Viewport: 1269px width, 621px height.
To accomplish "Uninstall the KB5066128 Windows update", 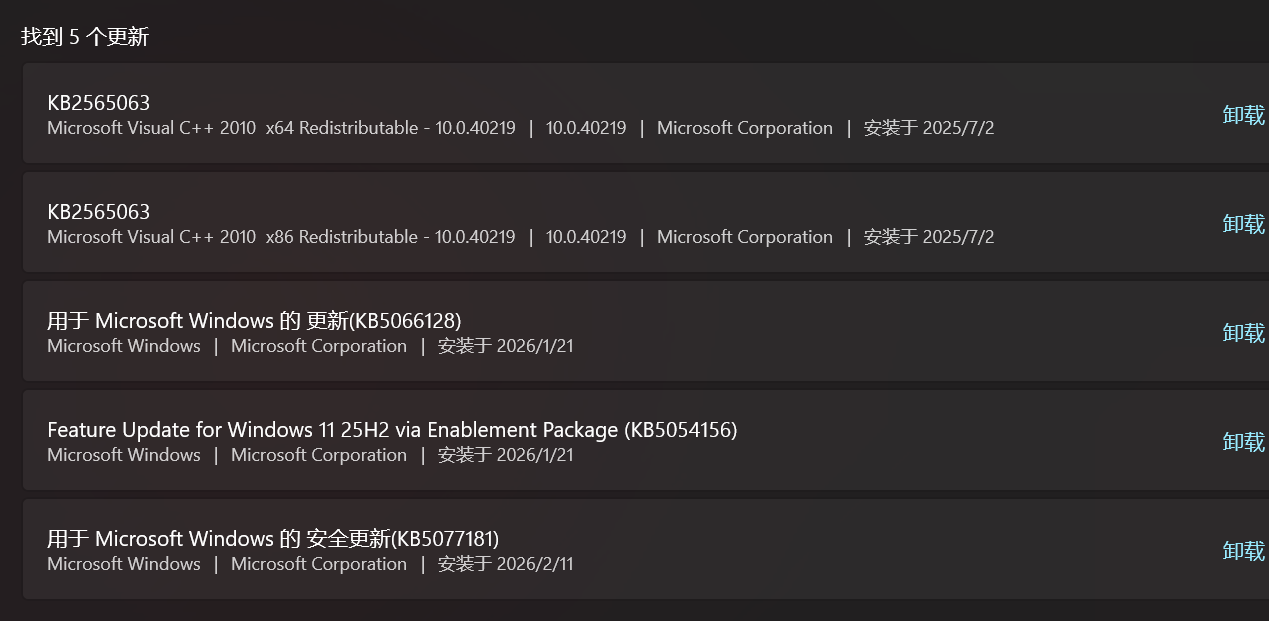I will point(1243,333).
